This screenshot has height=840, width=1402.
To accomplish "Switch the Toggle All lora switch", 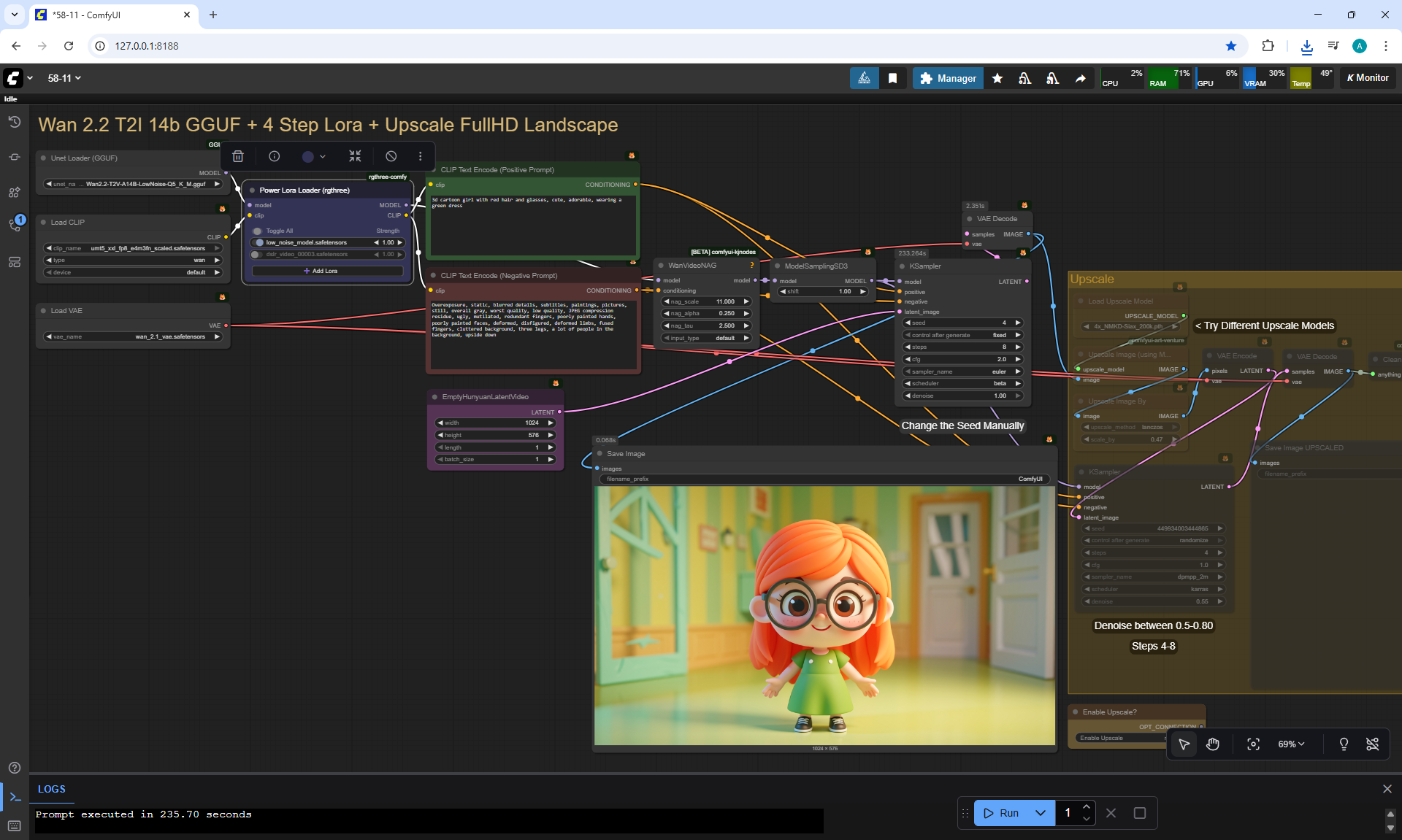I will [257, 231].
